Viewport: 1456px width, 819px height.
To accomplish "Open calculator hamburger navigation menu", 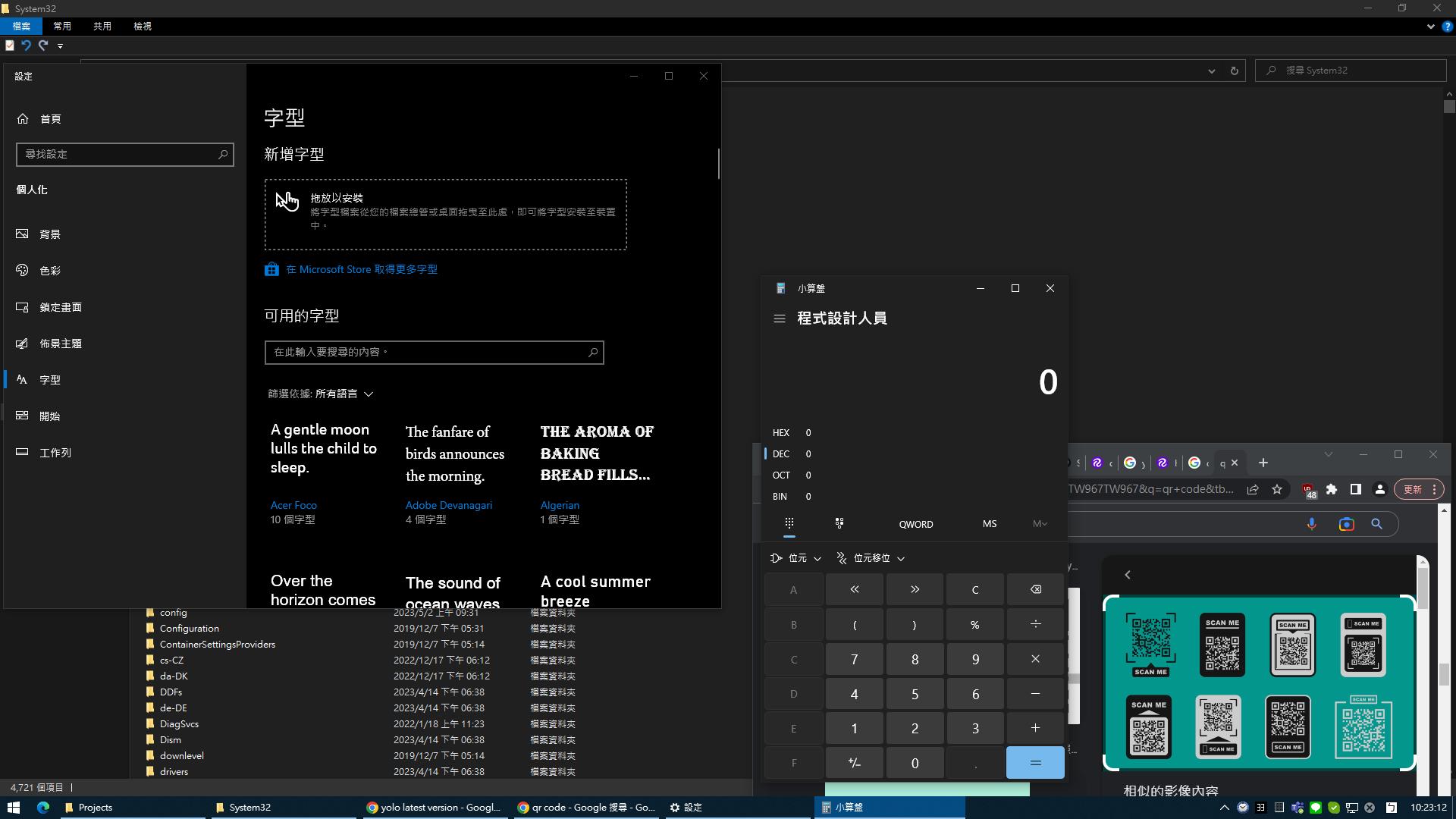I will pyautogui.click(x=779, y=318).
